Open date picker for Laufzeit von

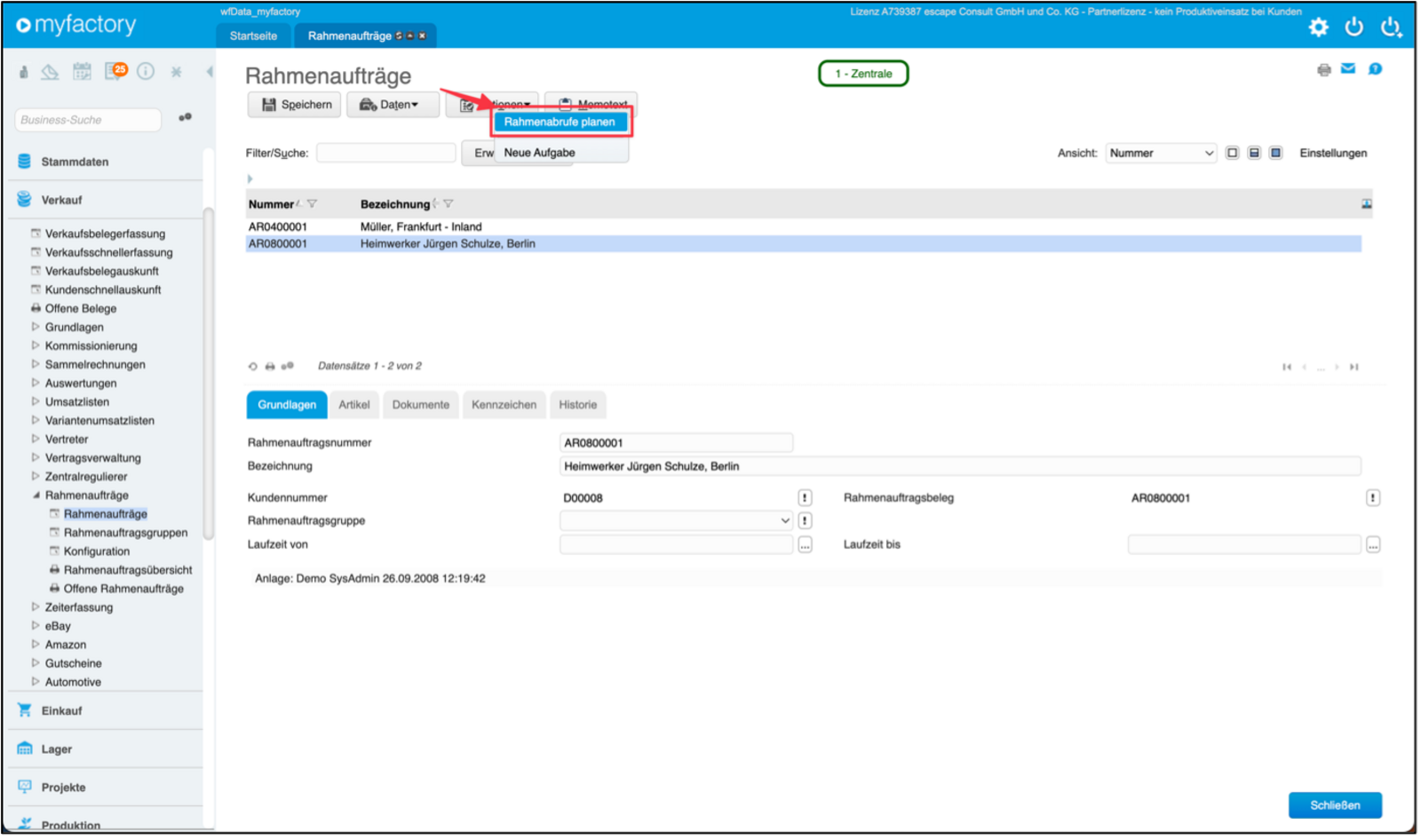(x=805, y=545)
